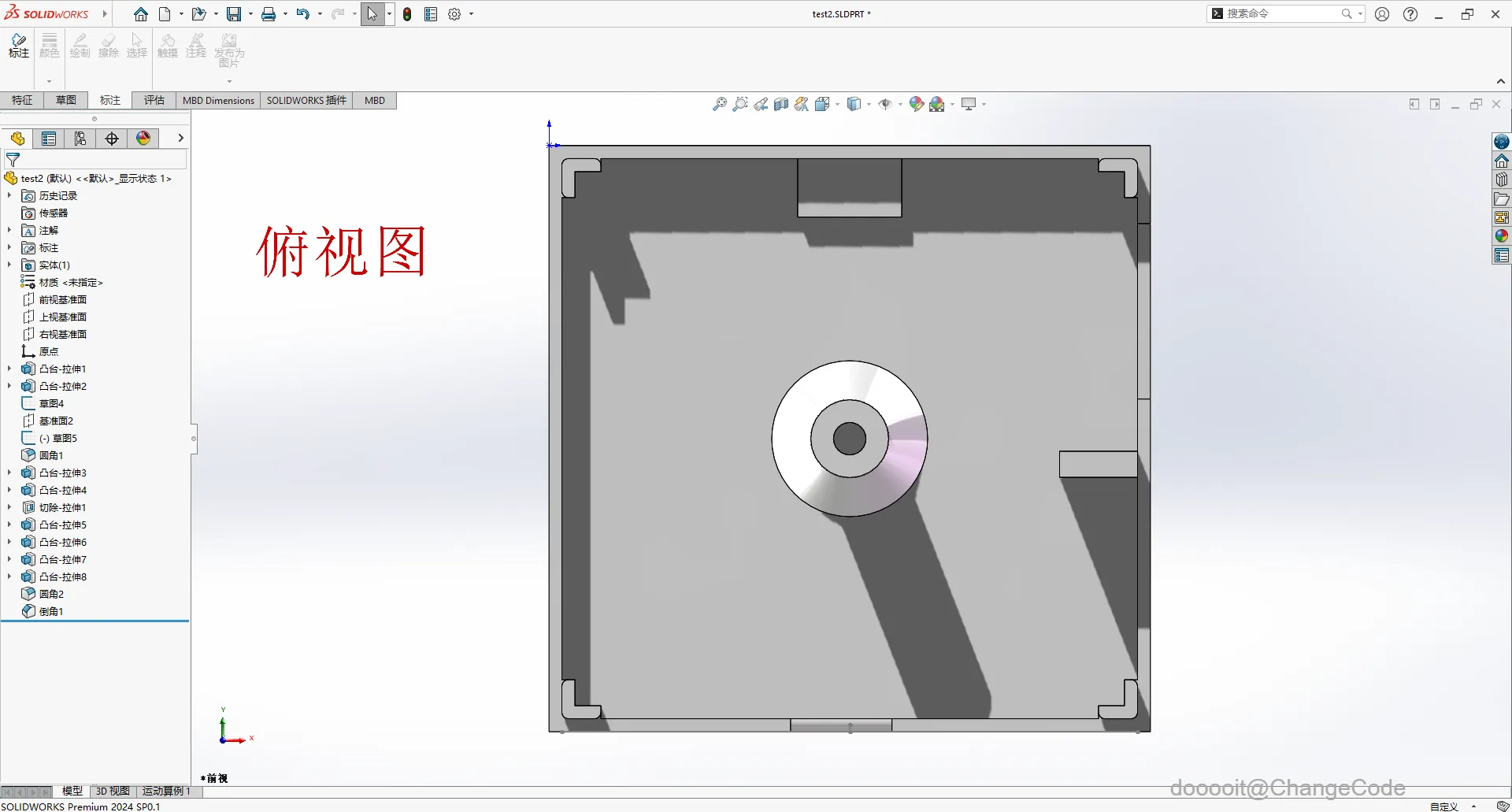1512x812 pixels.
Task: Toggle Hide/Show Items visibility eye
Action: [885, 103]
